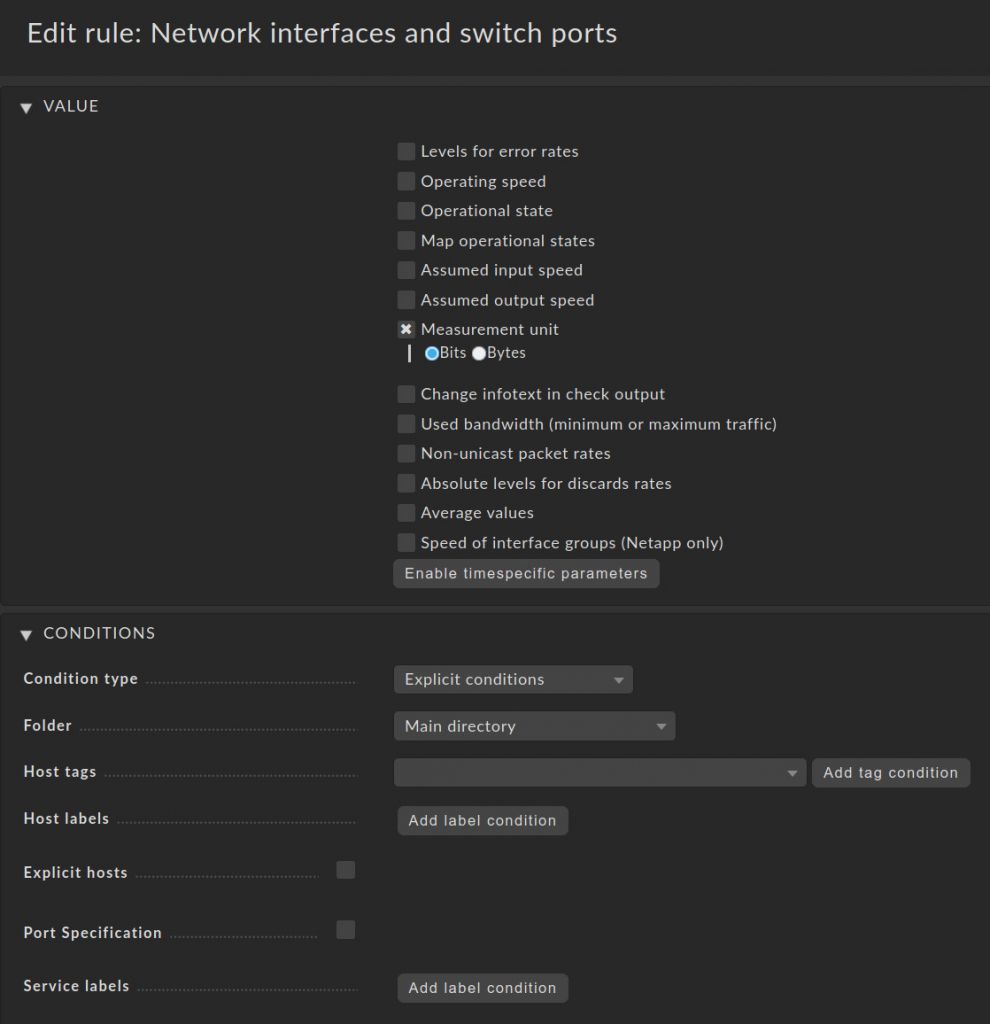Click the Add tag condition button

click(891, 773)
